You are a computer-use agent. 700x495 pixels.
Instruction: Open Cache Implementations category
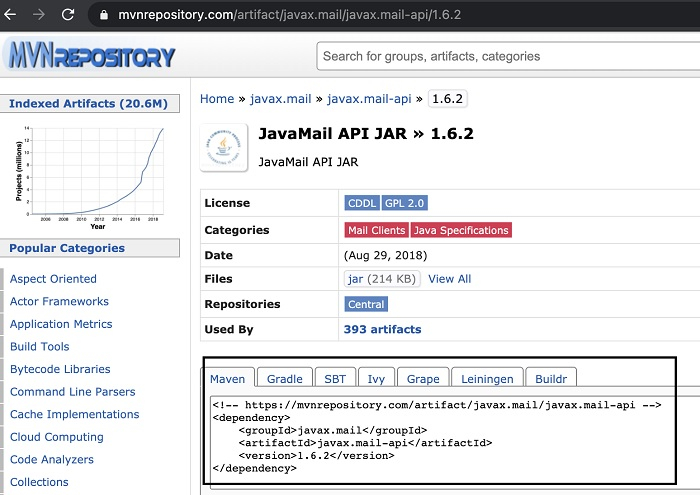(75, 414)
